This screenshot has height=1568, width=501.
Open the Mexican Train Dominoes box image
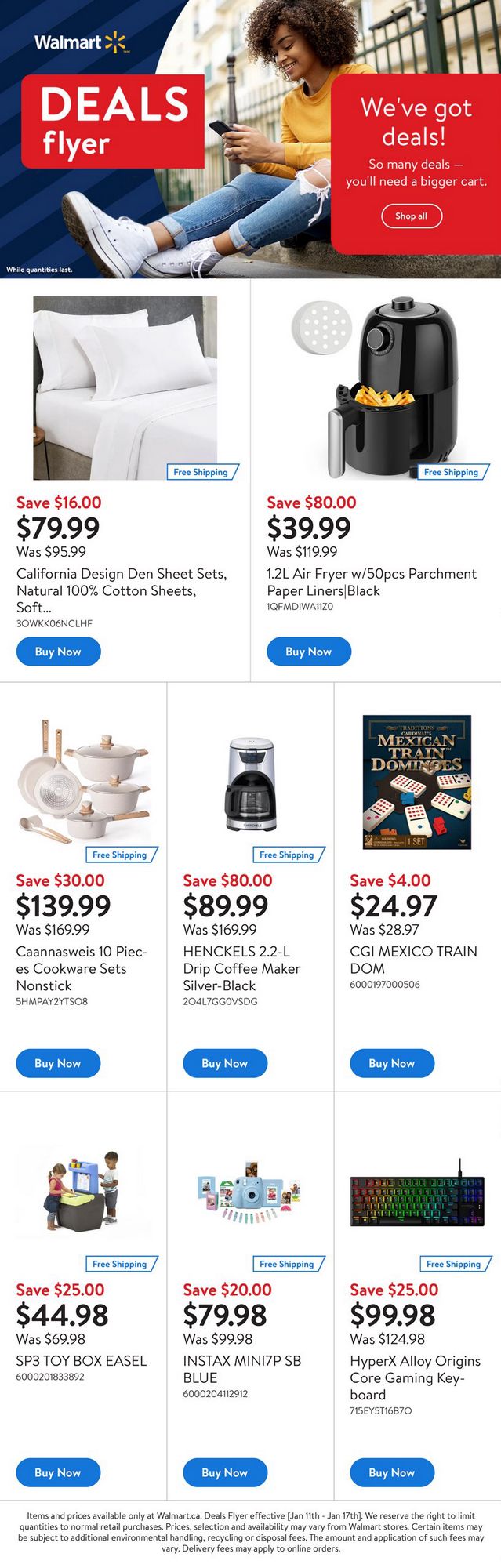point(416,782)
